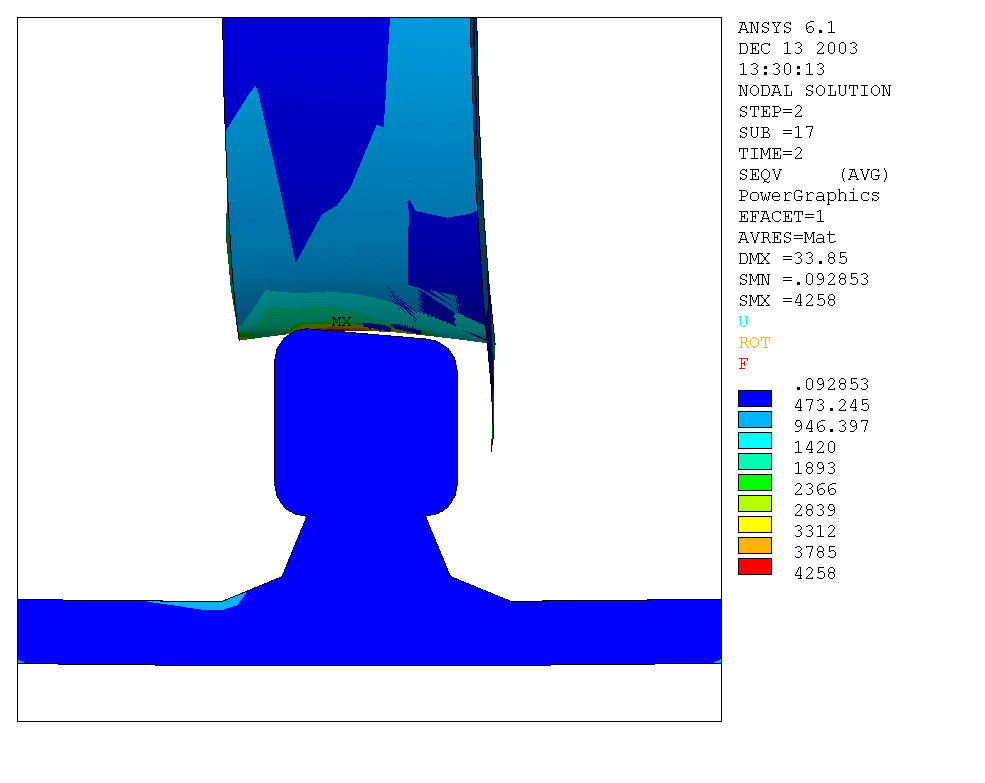The width and height of the screenshot is (985, 783).
Task: Click the '.092853' legend value
Action: tap(831, 385)
